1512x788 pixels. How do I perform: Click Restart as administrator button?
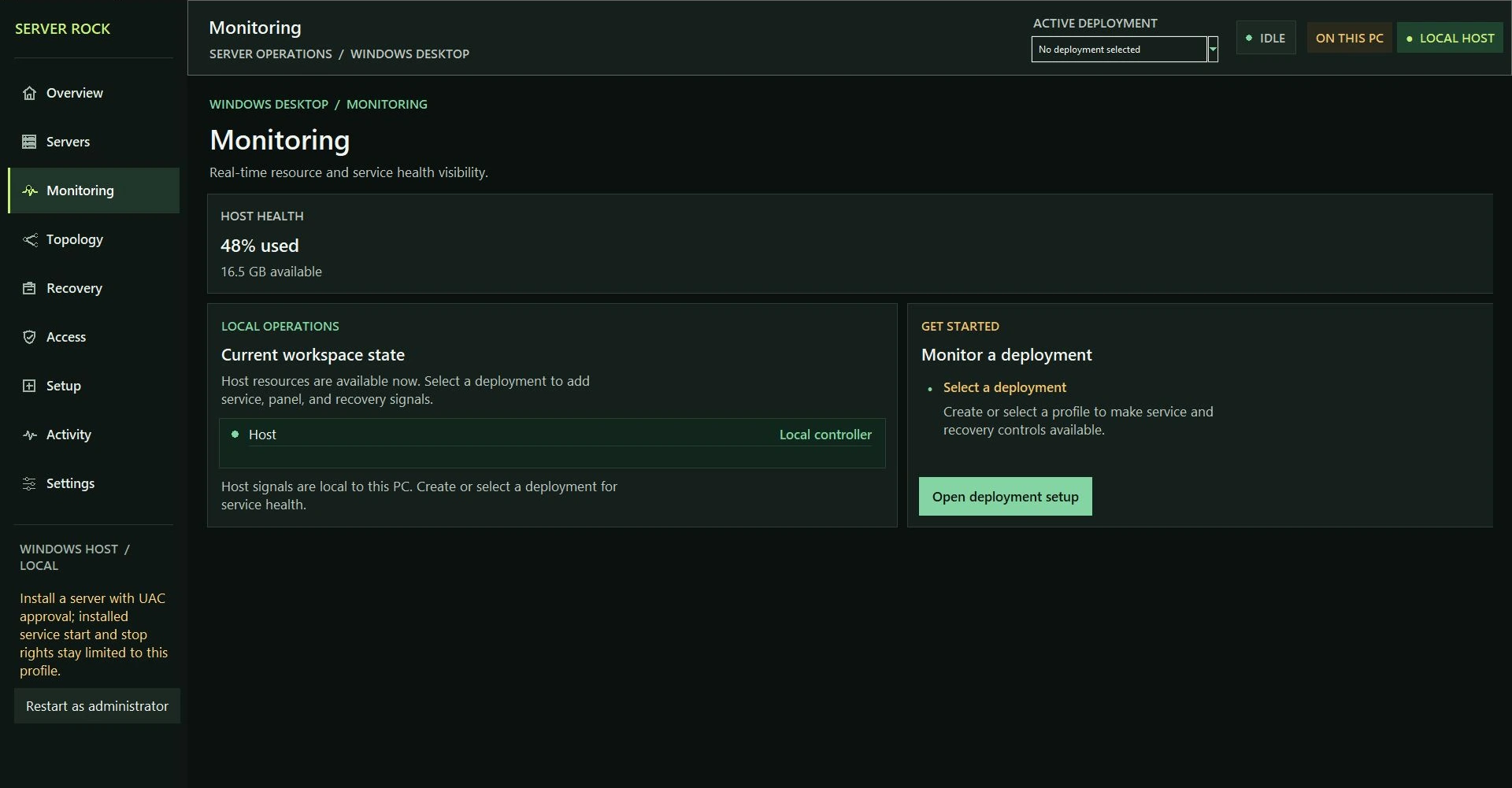click(97, 706)
